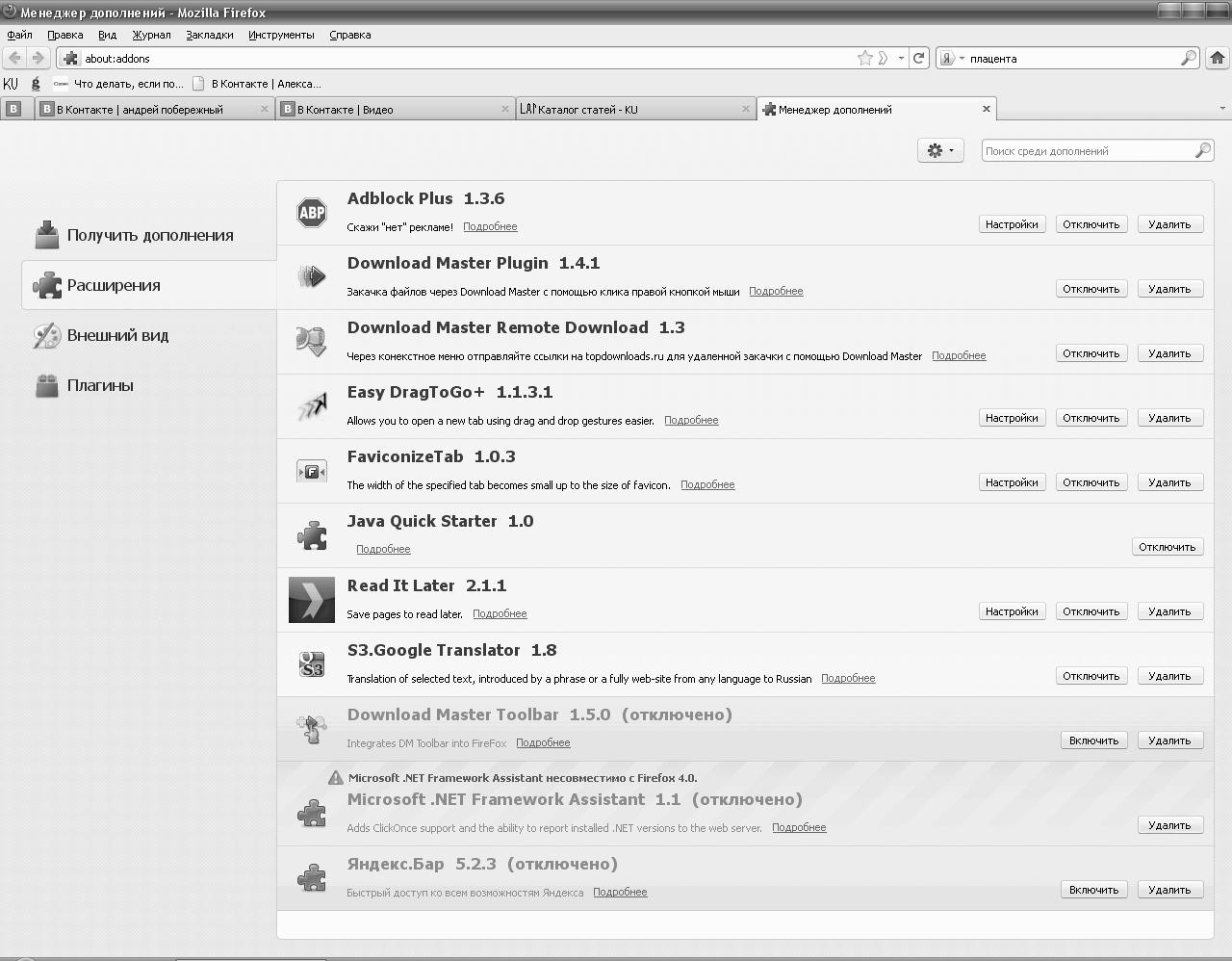Click the add-ons search field

tap(1088, 150)
